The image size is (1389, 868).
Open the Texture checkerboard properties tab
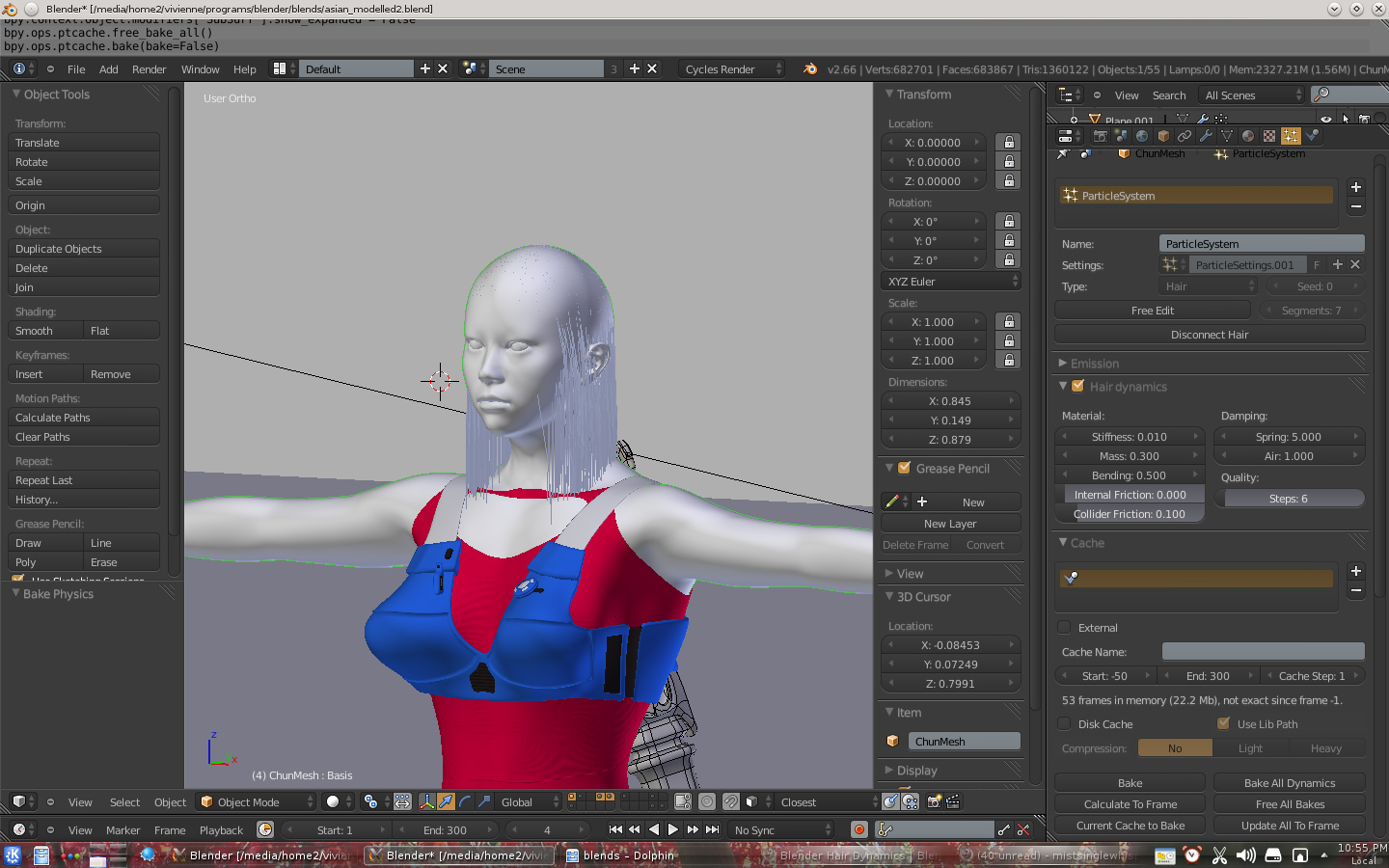[1269, 136]
